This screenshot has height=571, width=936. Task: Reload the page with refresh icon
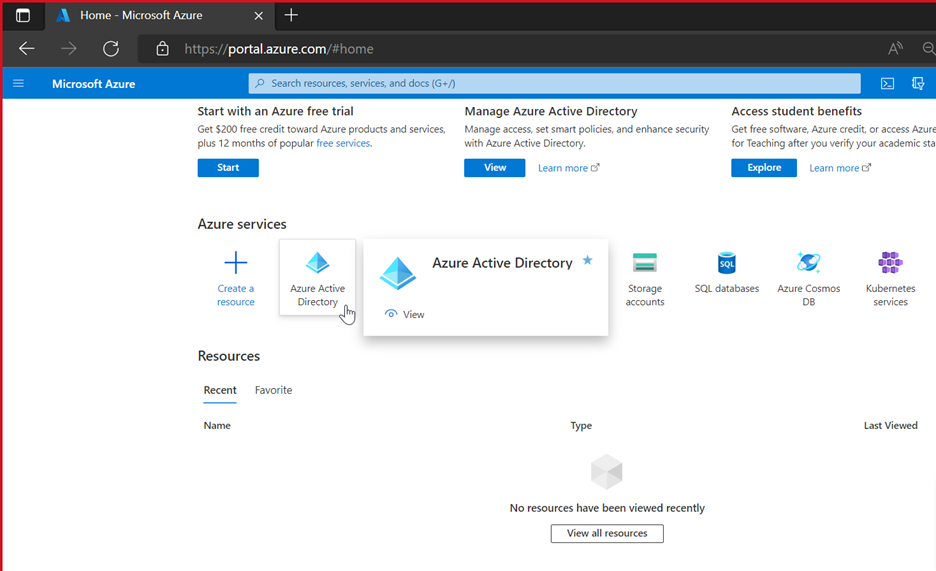(x=111, y=49)
